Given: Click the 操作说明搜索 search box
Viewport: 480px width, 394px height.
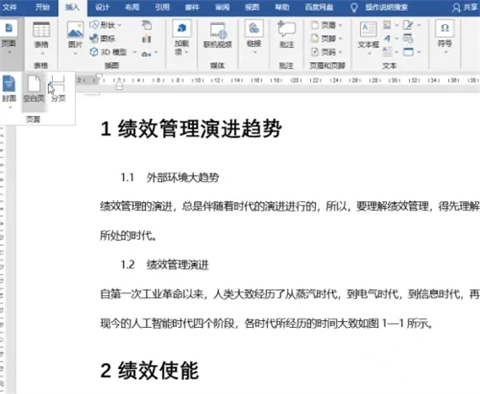Looking at the screenshot, I should tap(386, 7).
